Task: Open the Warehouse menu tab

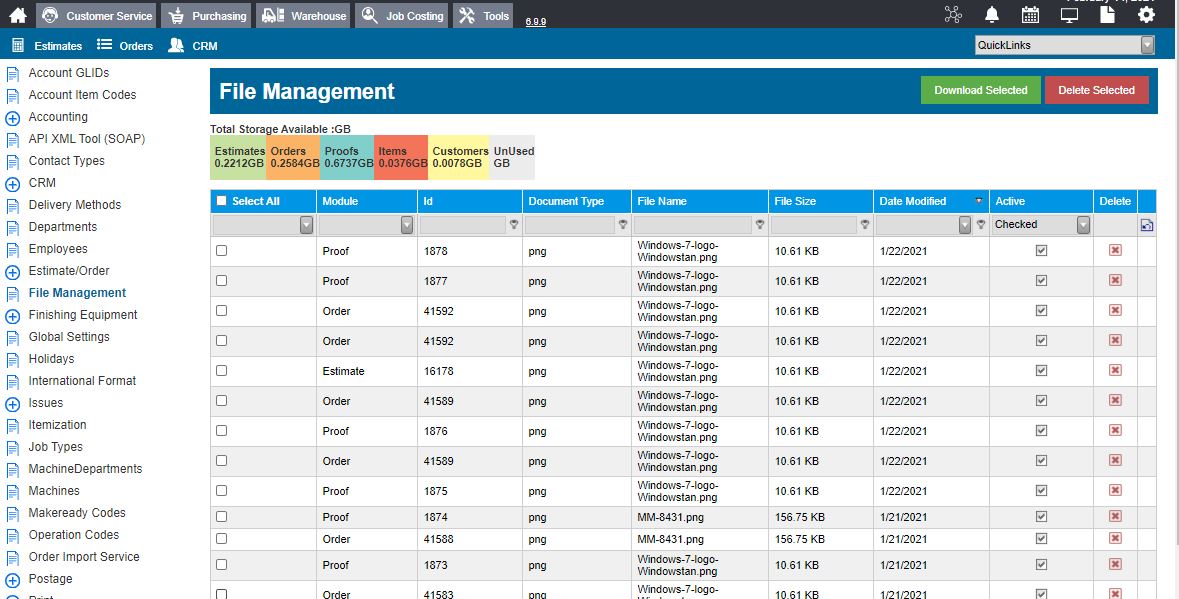Action: (304, 16)
